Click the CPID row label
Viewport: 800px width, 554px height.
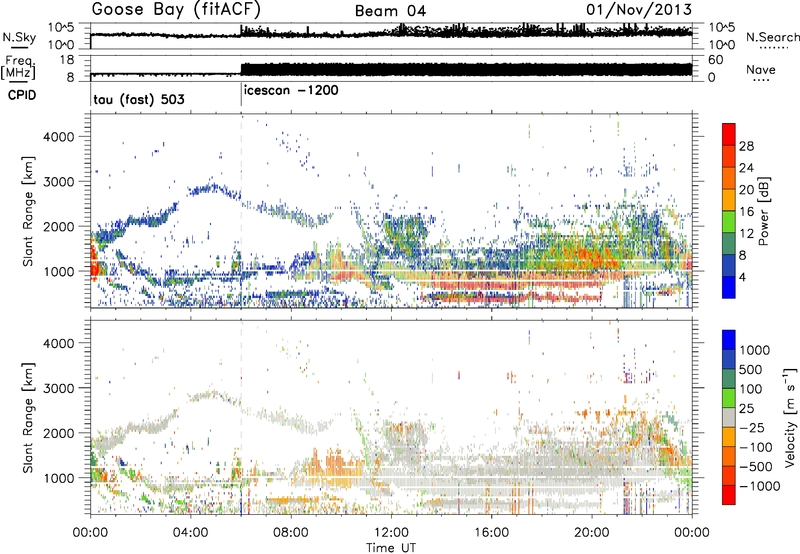point(21,95)
